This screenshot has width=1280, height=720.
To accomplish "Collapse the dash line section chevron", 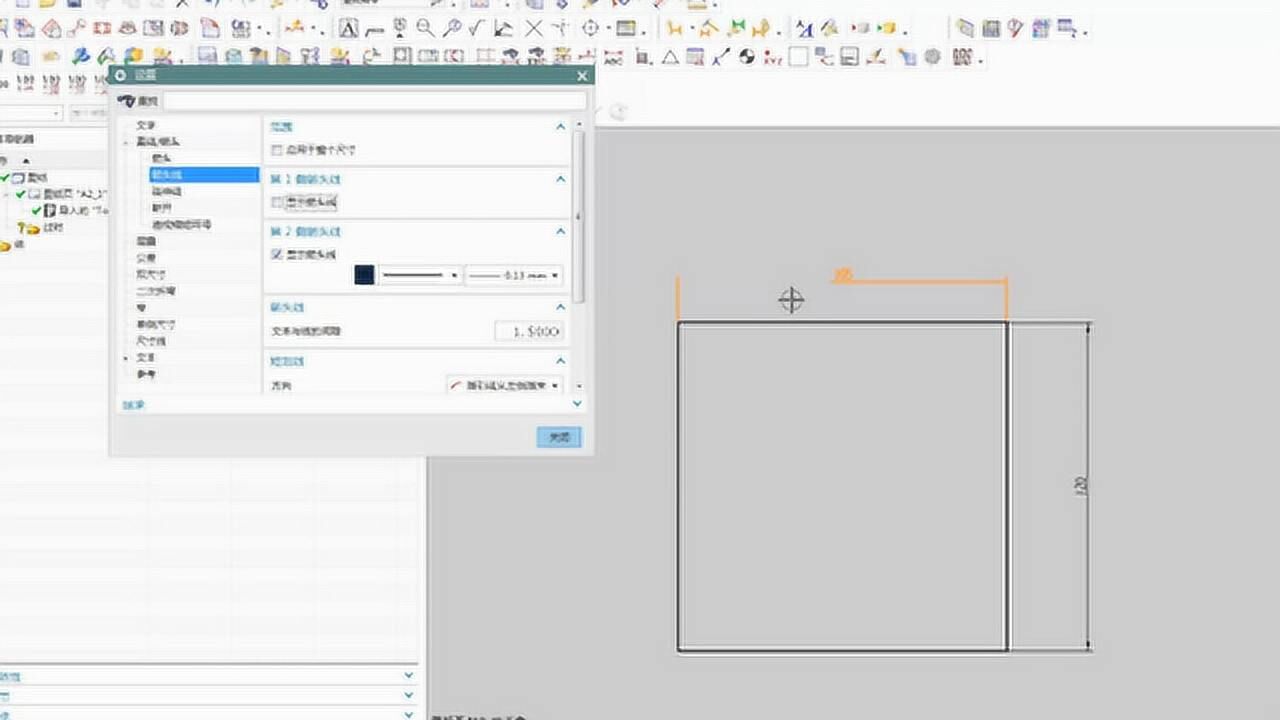I will (x=560, y=361).
